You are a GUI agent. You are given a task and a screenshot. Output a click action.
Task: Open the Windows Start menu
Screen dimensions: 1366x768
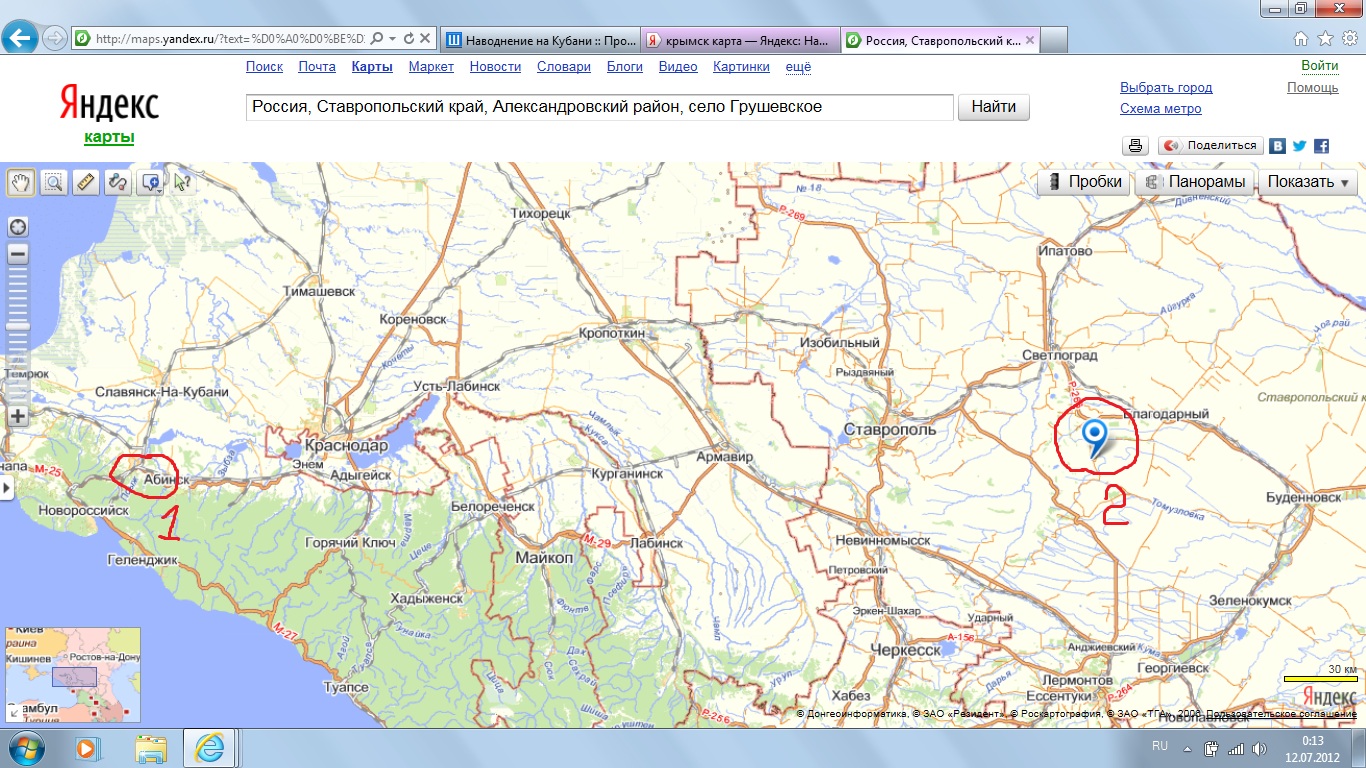click(25, 747)
